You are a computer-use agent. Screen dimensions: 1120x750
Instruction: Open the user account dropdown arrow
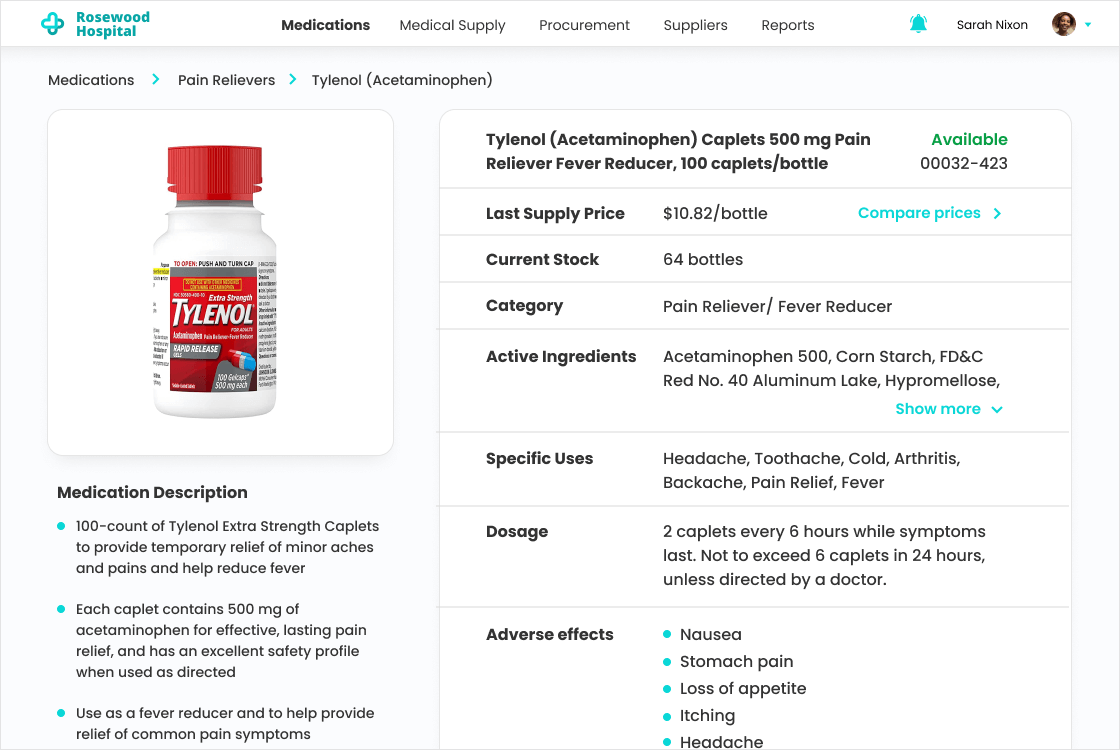[x=1088, y=25]
